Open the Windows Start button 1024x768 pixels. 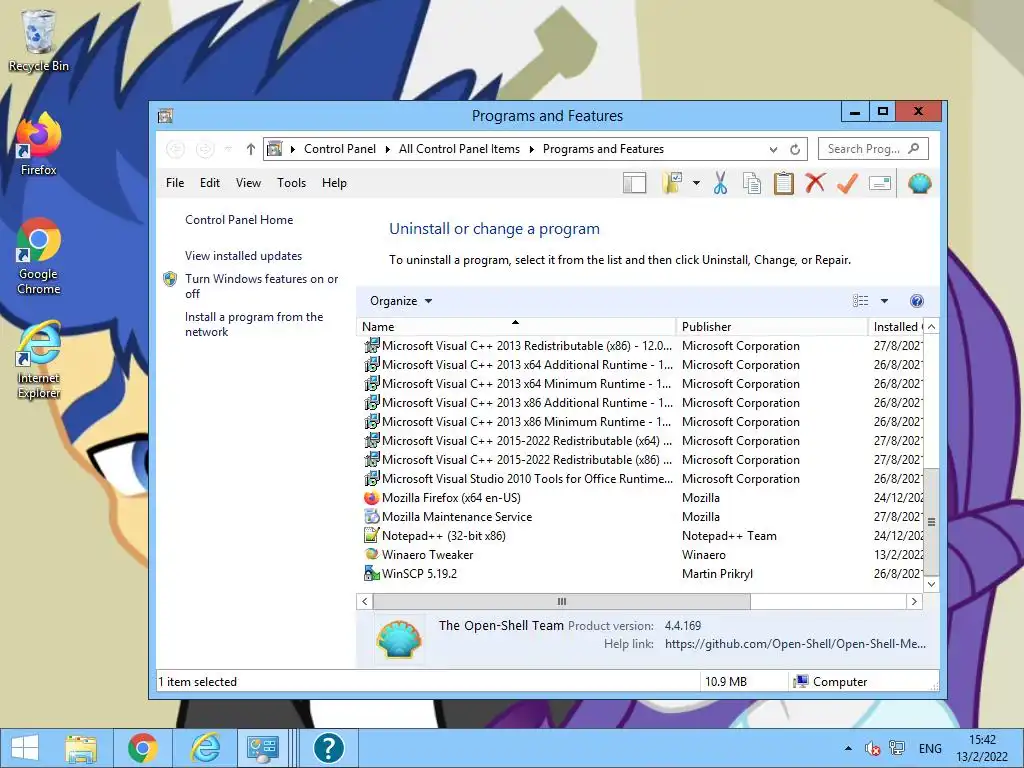tap(24, 748)
